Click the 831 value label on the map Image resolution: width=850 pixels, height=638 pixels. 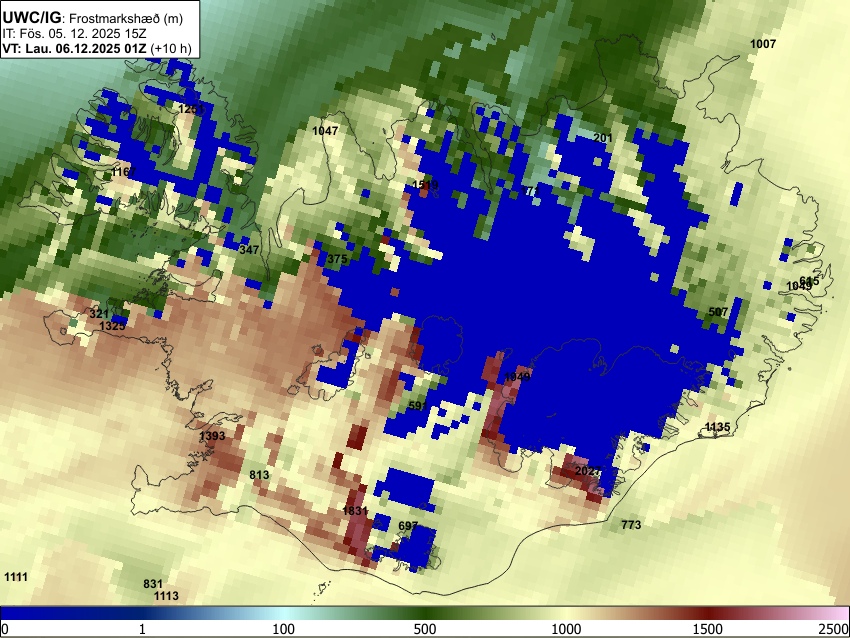tap(153, 584)
